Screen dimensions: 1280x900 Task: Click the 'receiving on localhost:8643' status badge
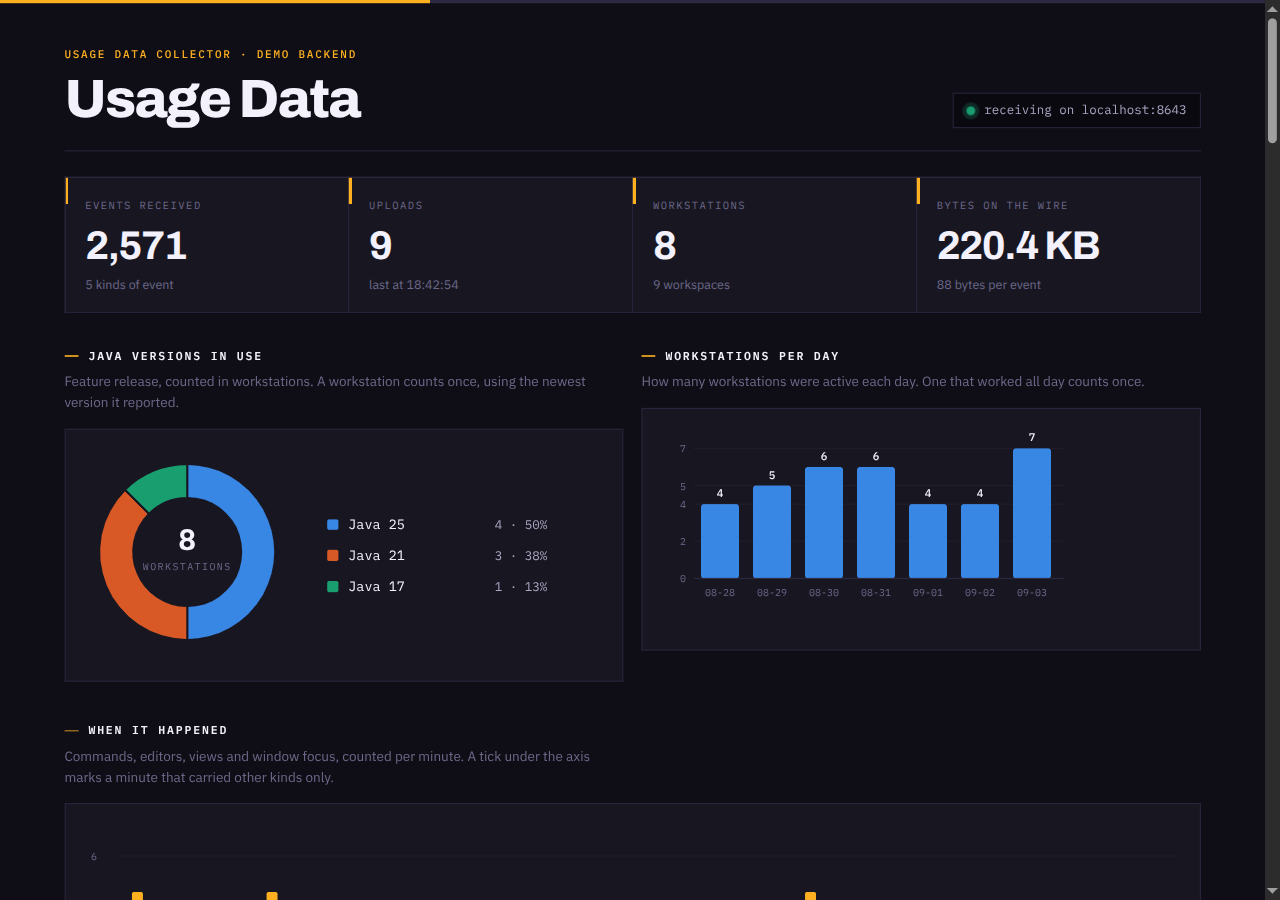[x=1076, y=111]
